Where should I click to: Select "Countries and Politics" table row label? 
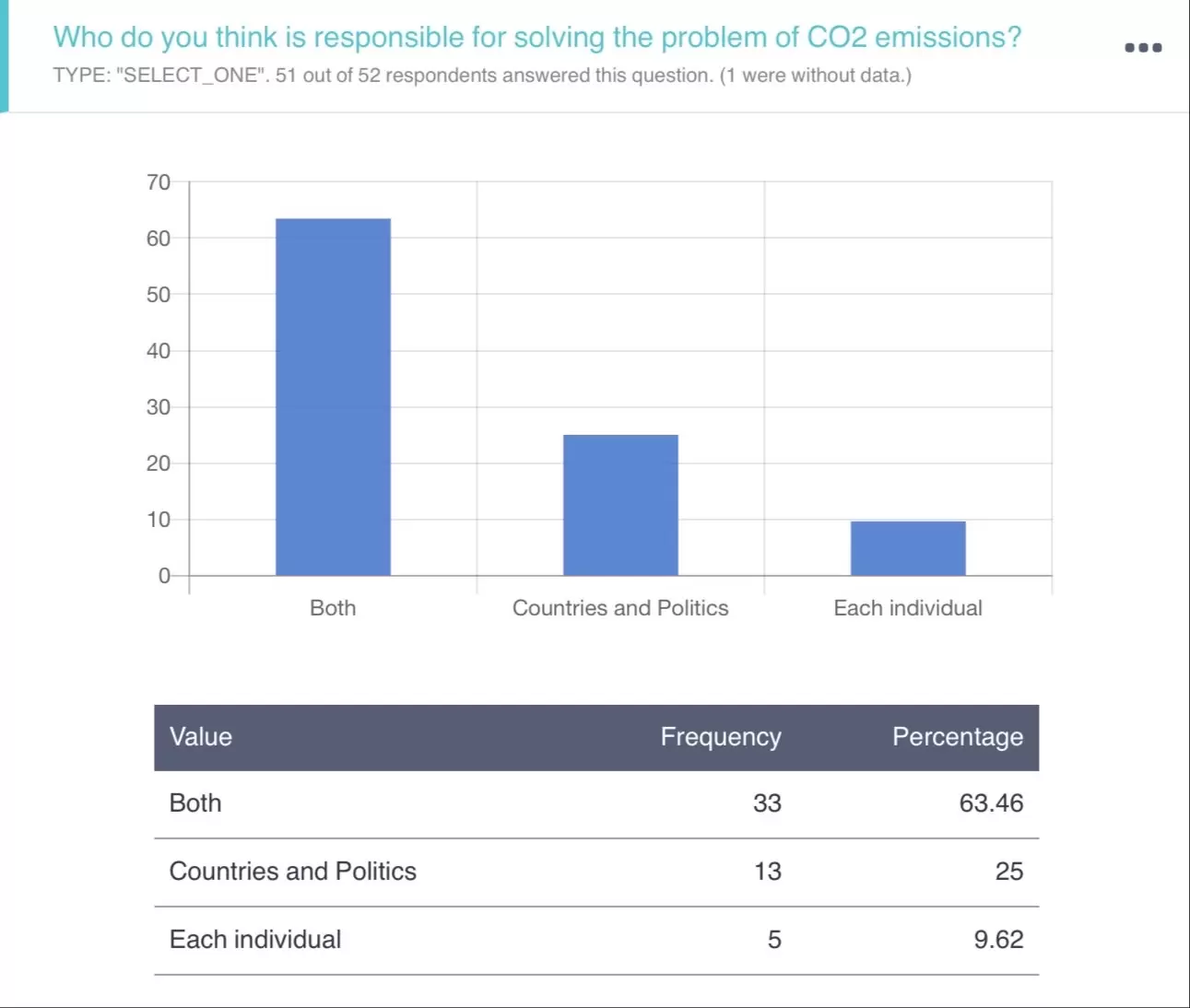pos(293,872)
